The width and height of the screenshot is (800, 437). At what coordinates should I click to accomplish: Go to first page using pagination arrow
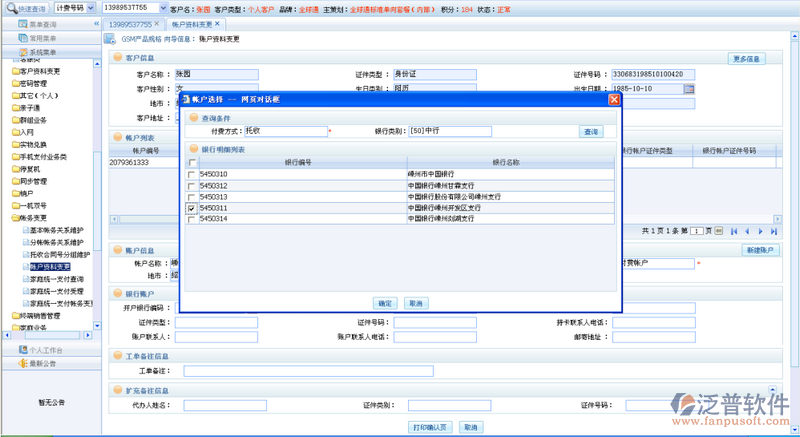(735, 230)
